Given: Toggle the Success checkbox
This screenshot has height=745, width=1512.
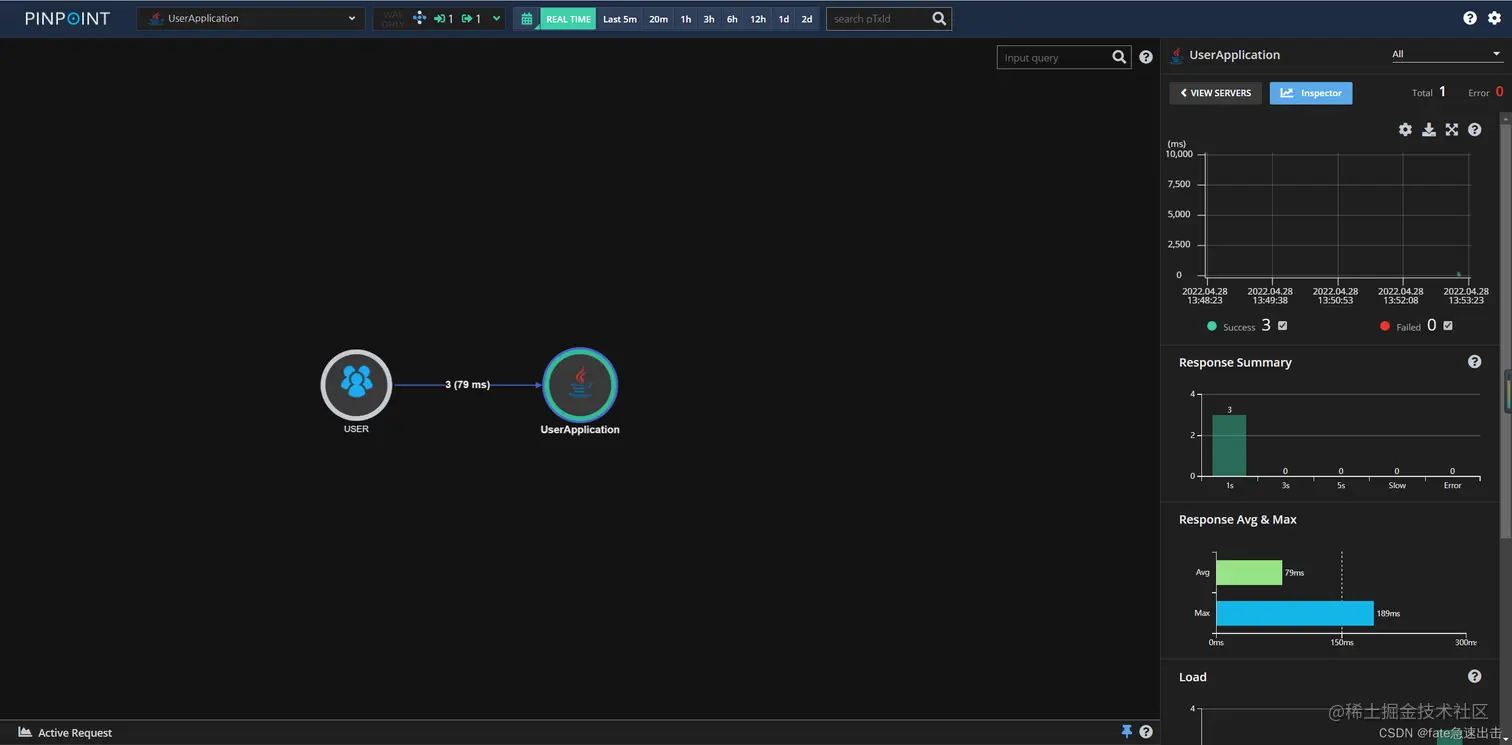Looking at the screenshot, I should click(1283, 326).
